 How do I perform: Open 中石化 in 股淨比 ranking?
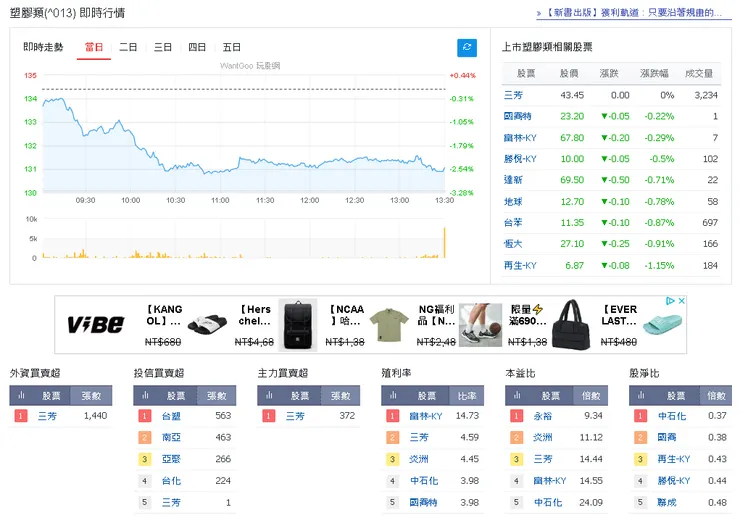tap(672, 416)
